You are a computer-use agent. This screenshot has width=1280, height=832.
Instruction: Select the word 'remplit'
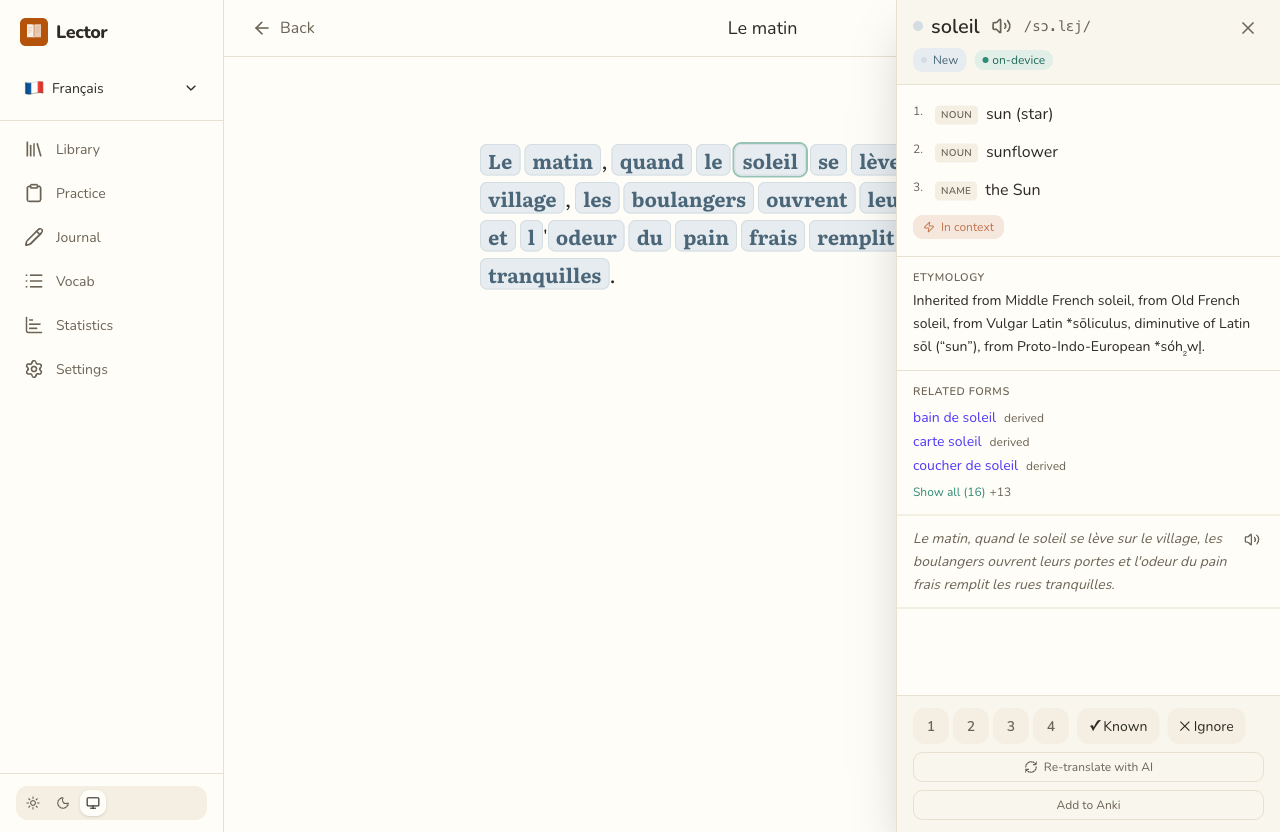pos(853,237)
